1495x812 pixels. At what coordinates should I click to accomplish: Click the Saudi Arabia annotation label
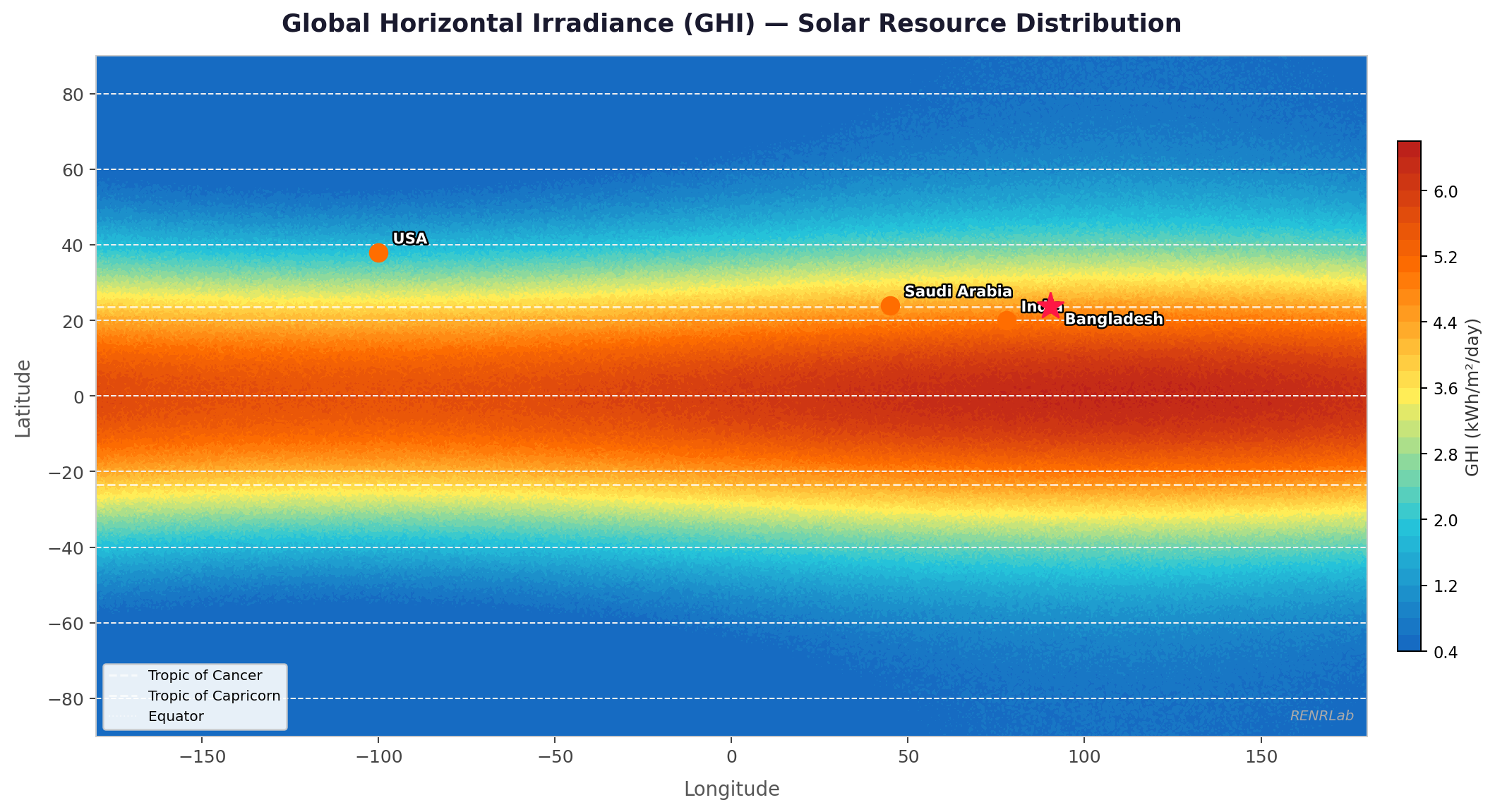click(958, 291)
